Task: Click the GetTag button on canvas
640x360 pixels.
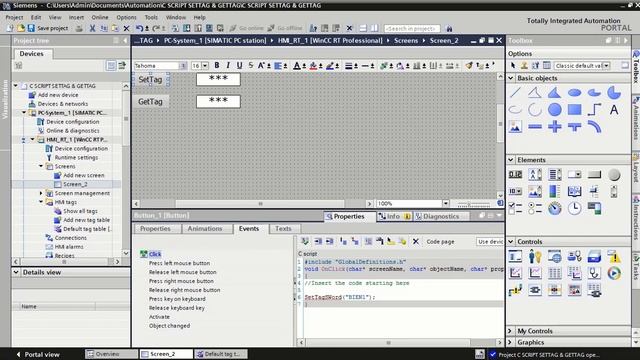Action: point(150,102)
